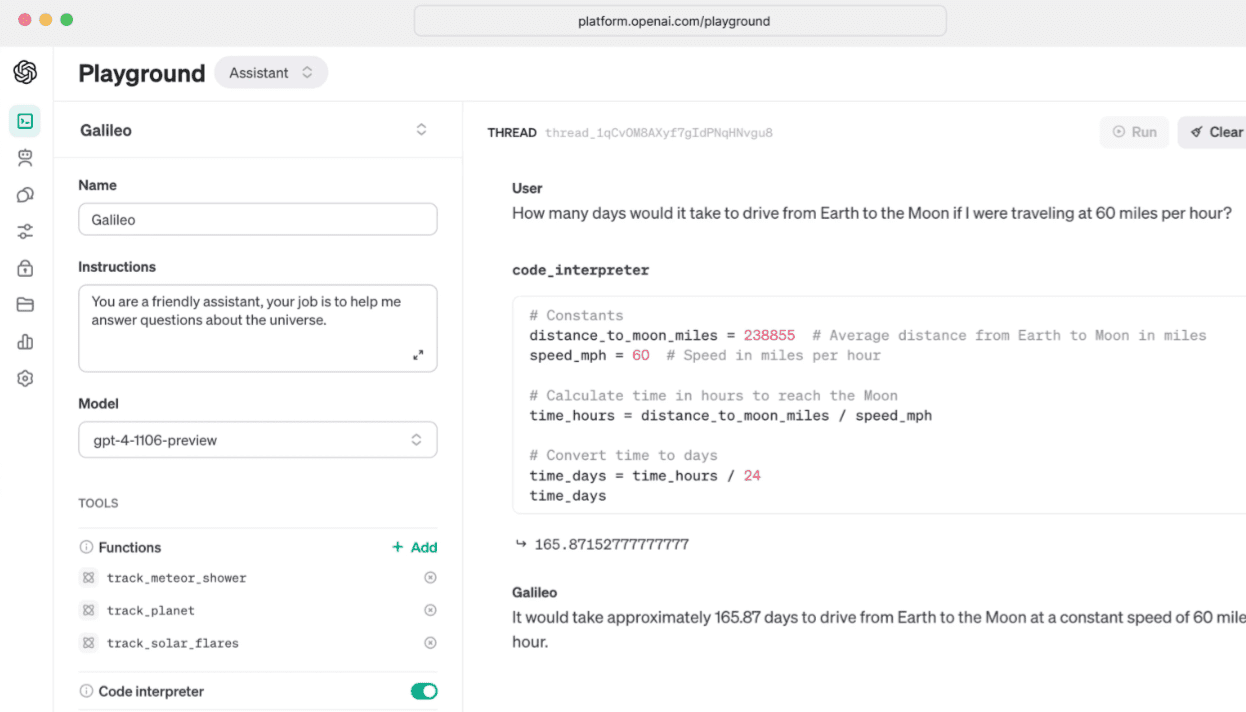Image resolution: width=1246 pixels, height=712 pixels.
Task: Click the code line time_days = time_hours / 24
Action: tap(645, 476)
